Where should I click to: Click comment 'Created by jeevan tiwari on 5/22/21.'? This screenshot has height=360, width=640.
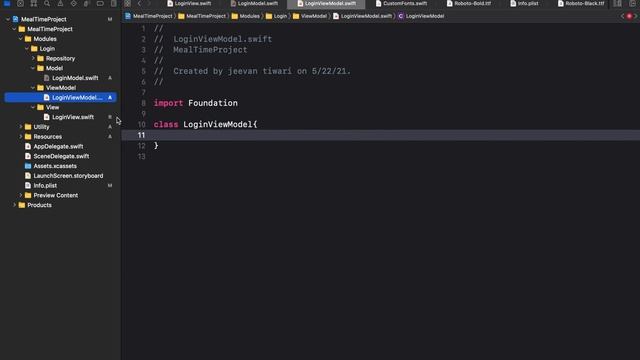click(x=262, y=71)
